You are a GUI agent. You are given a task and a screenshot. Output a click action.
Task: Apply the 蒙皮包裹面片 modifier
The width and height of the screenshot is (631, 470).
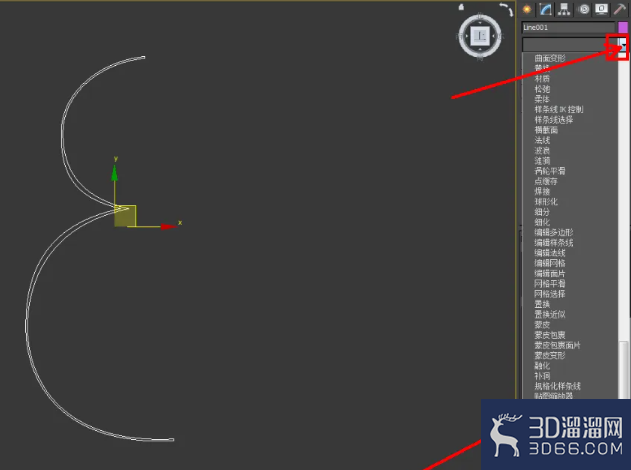coord(557,345)
